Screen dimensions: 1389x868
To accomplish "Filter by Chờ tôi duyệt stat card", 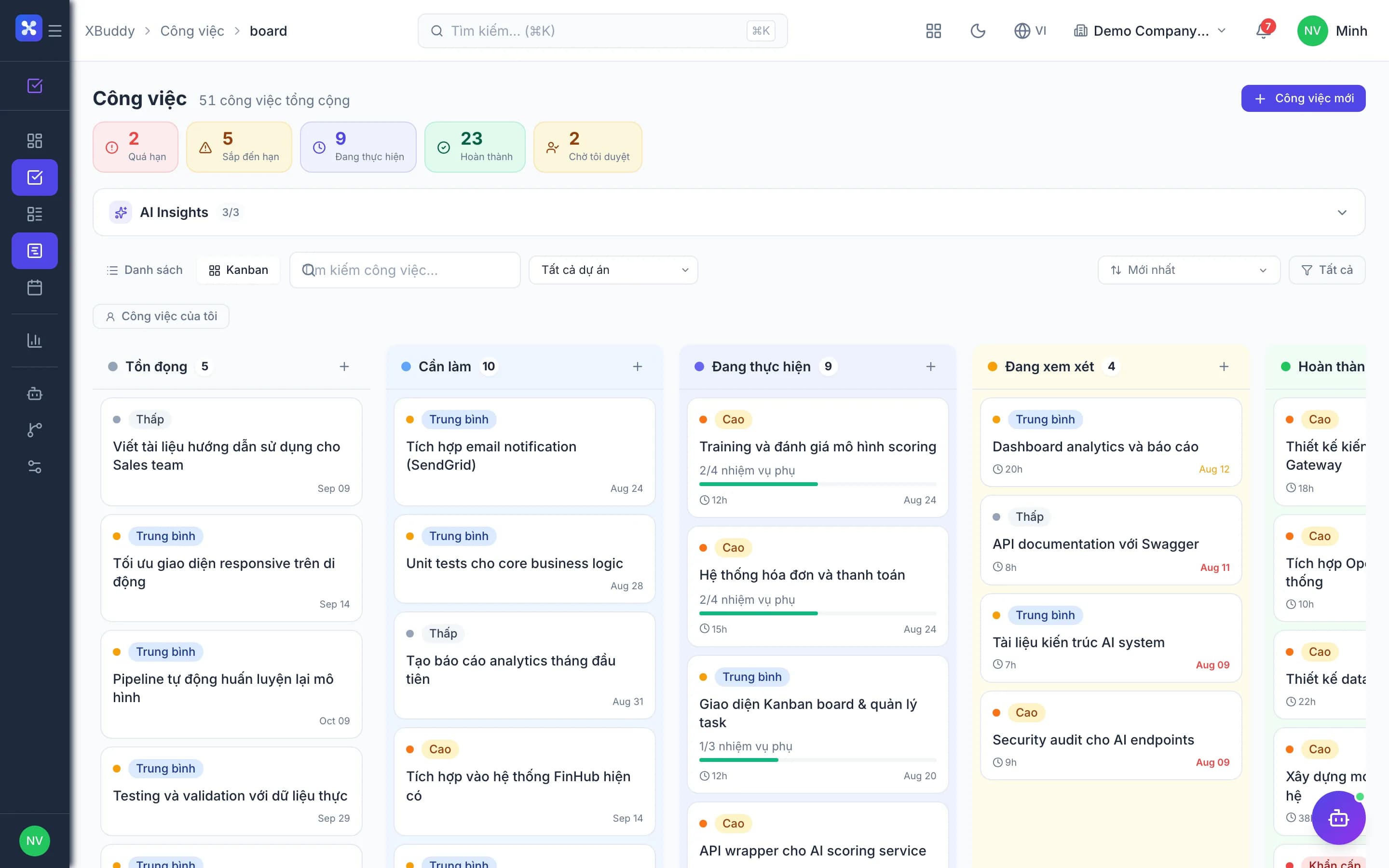I will (x=588, y=147).
